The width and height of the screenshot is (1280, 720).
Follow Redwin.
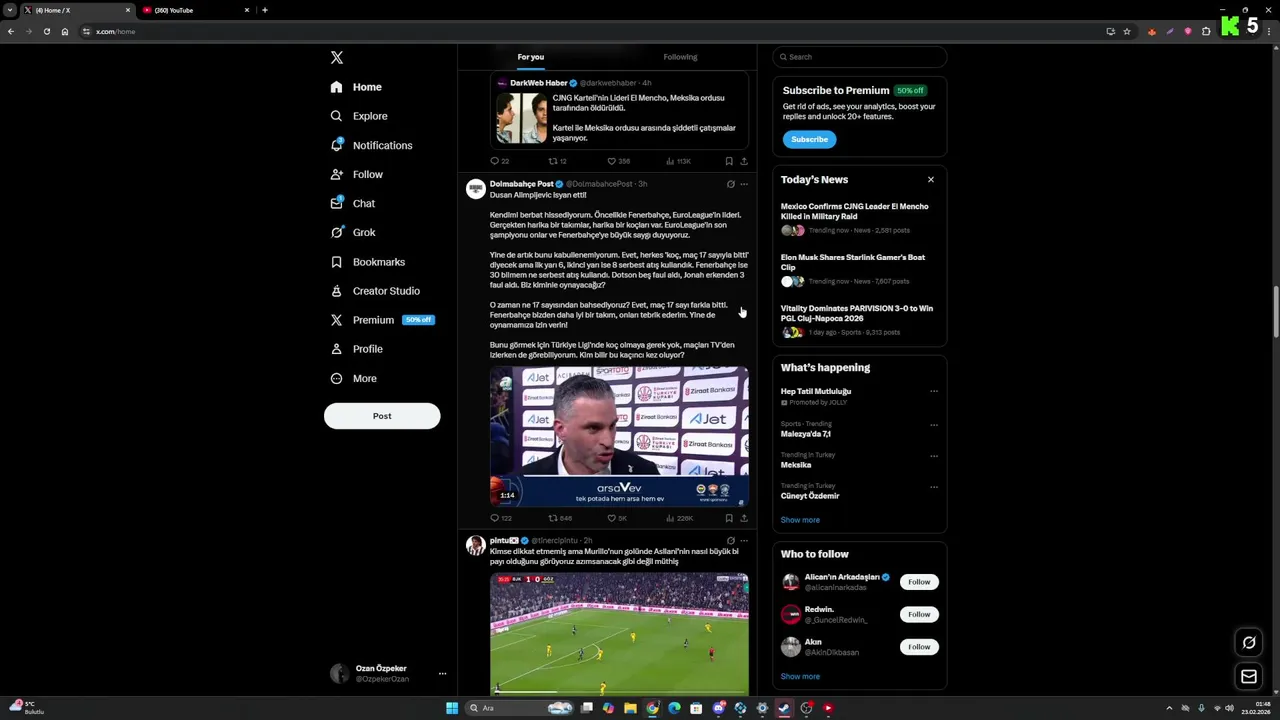click(919, 614)
